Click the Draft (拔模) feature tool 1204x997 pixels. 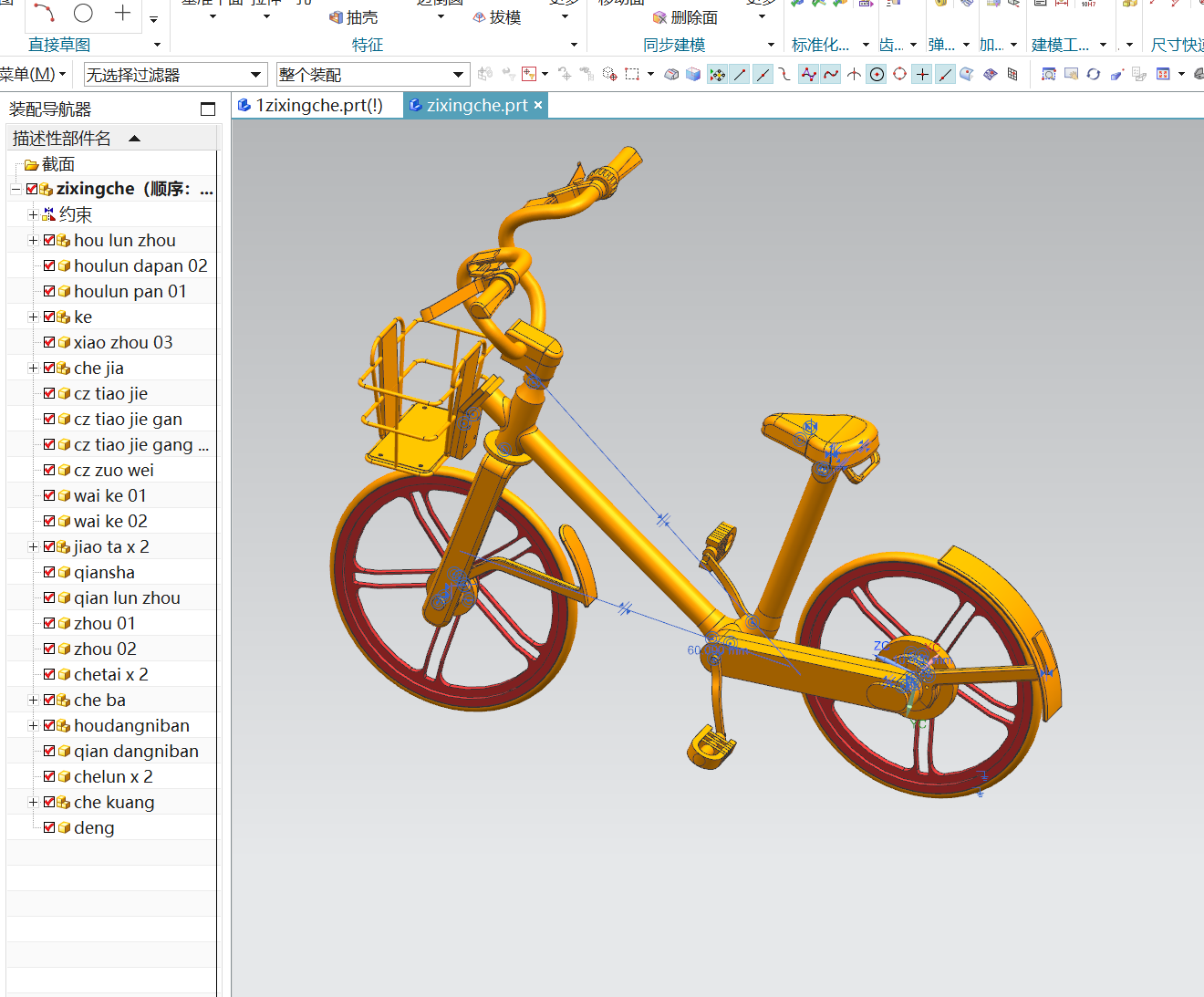[x=497, y=17]
